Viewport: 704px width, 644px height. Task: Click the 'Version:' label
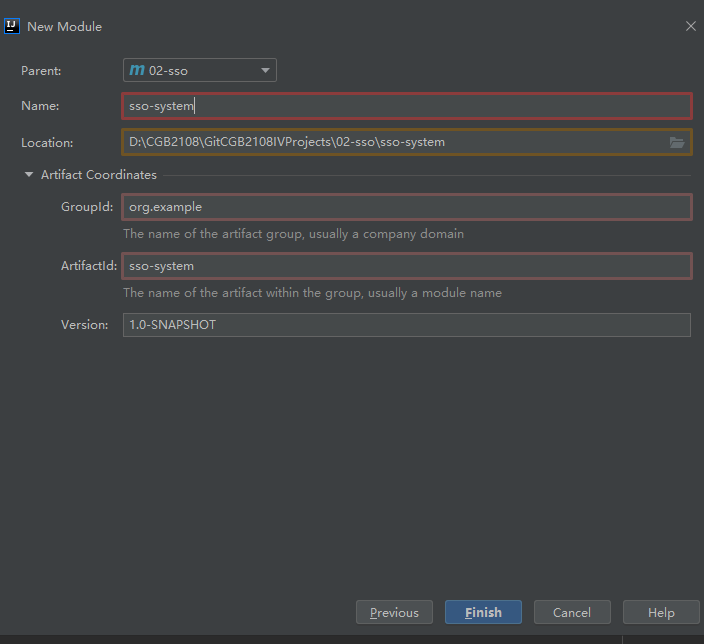click(x=84, y=325)
